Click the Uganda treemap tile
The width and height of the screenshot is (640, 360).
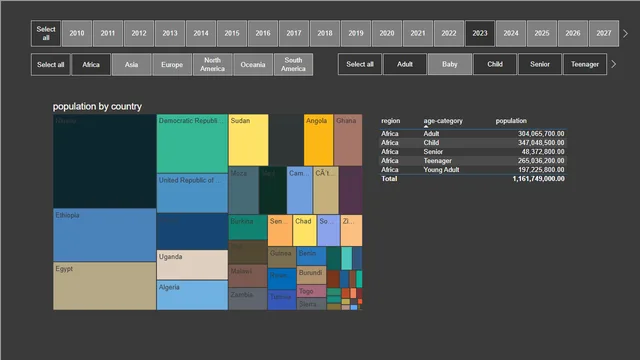[192, 265]
